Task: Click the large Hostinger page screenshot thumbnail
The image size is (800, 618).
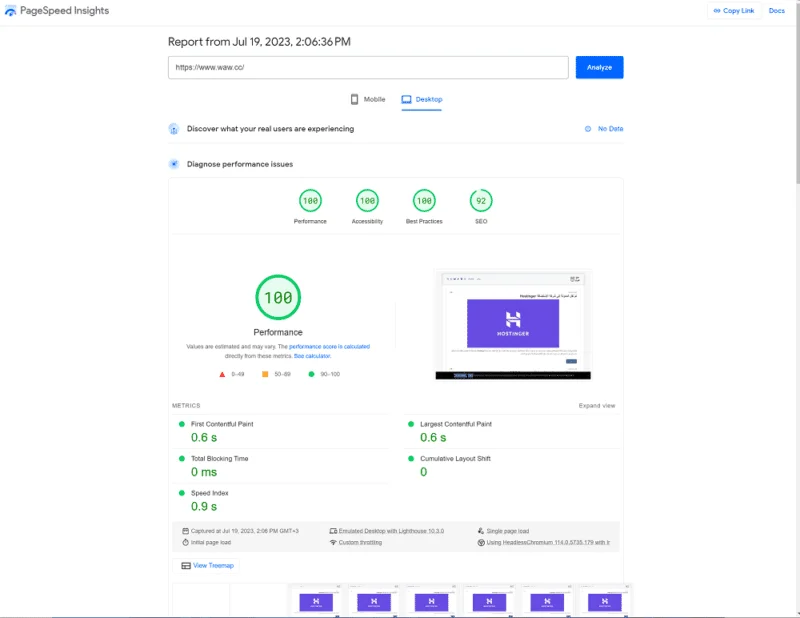Action: coord(513,325)
